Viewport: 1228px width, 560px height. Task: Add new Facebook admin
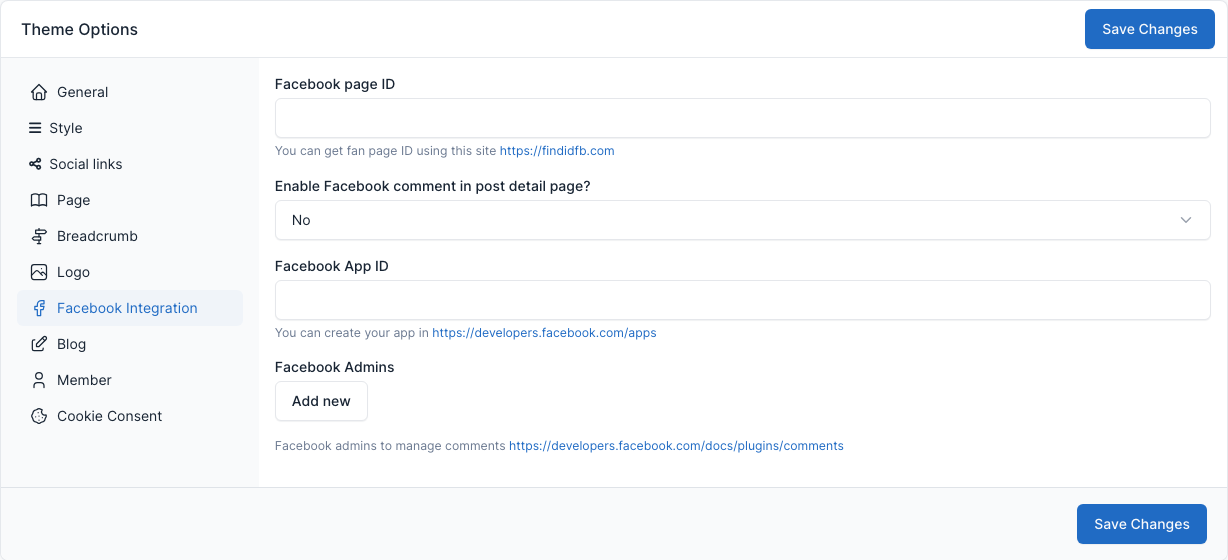(x=321, y=401)
